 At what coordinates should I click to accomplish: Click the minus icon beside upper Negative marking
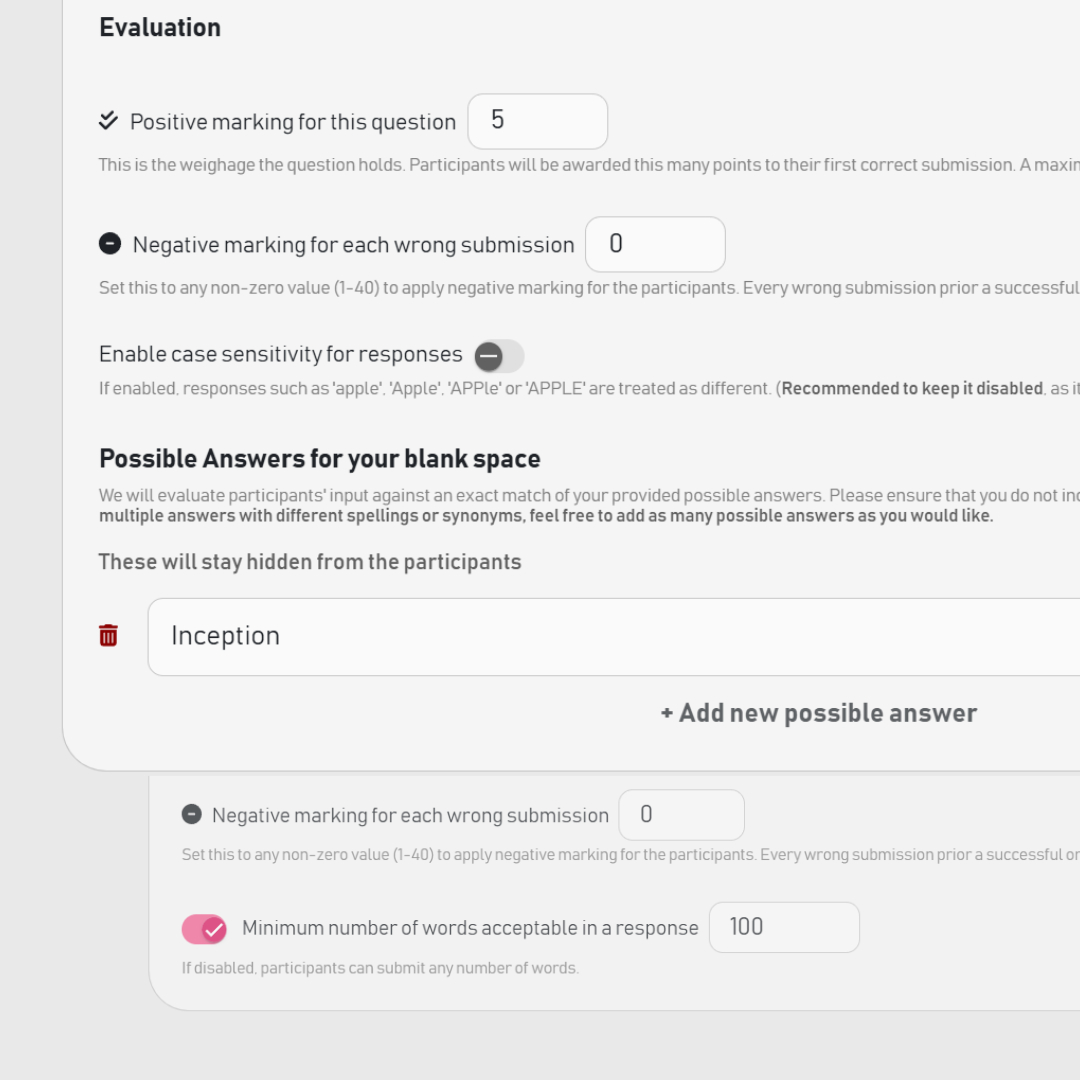click(110, 243)
